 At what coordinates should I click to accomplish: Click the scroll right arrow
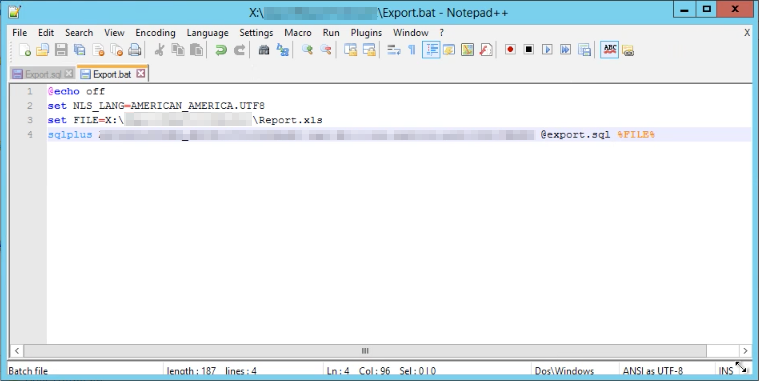[744, 351]
